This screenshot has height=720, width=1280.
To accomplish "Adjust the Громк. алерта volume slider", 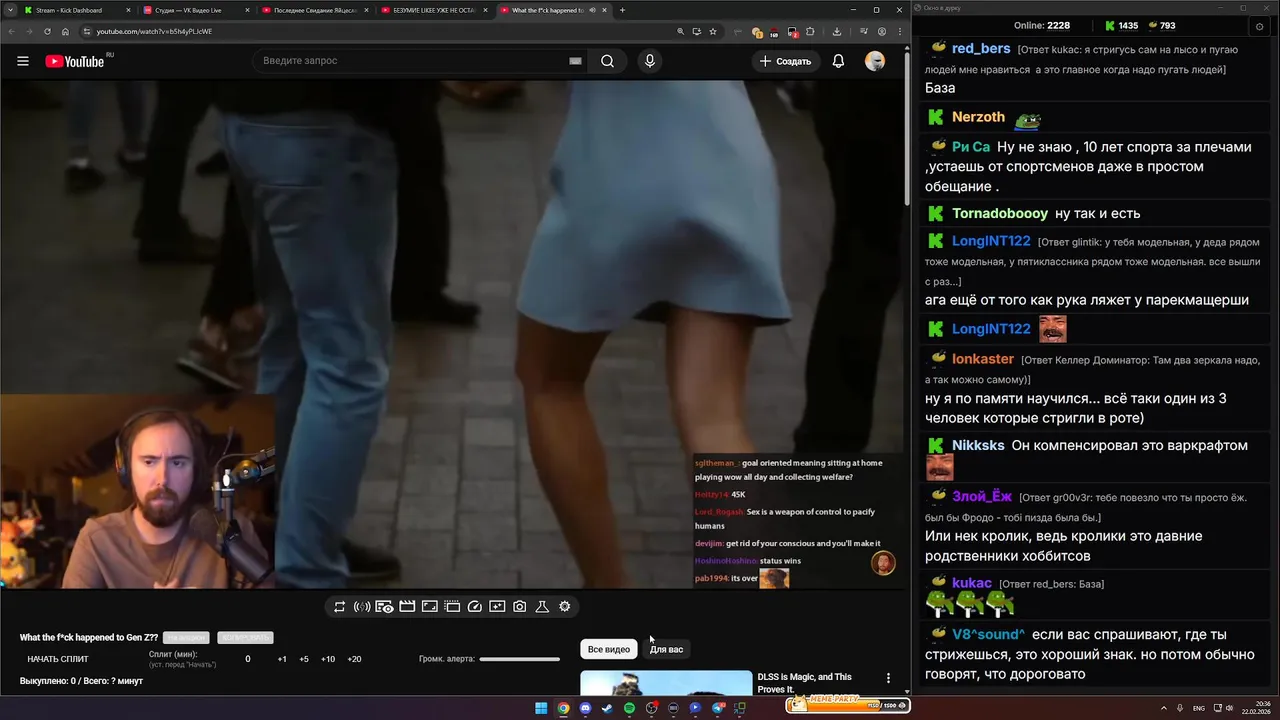I will coord(520,659).
